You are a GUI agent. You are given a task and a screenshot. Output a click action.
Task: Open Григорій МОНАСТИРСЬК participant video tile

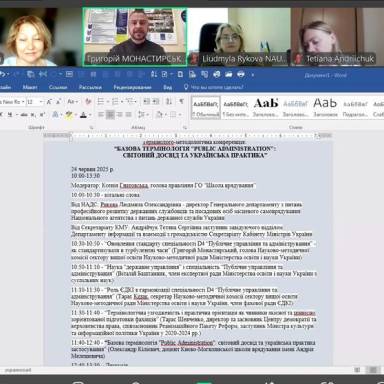point(135,37)
